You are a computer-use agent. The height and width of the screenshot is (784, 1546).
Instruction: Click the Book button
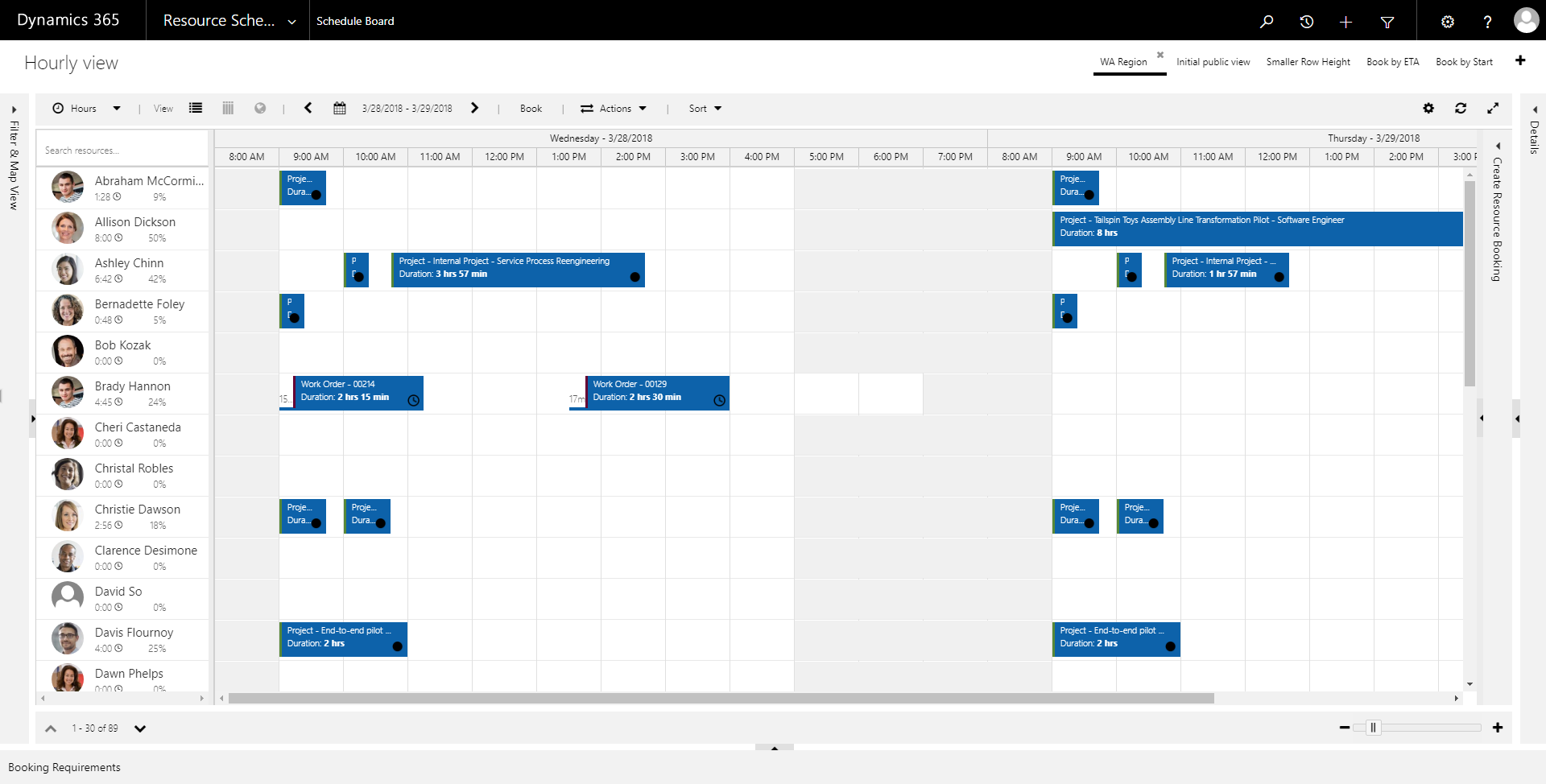pyautogui.click(x=531, y=109)
